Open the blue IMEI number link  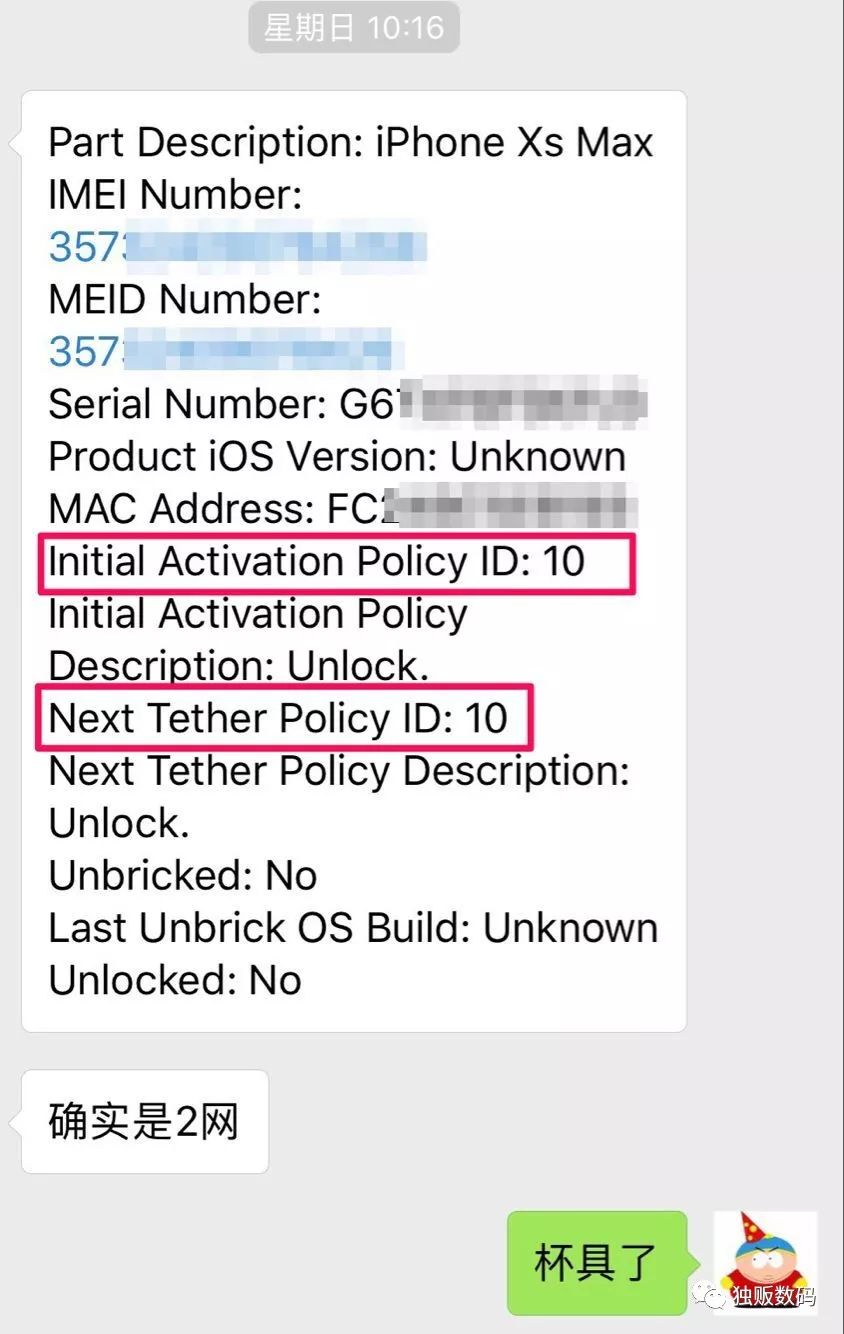tap(238, 247)
